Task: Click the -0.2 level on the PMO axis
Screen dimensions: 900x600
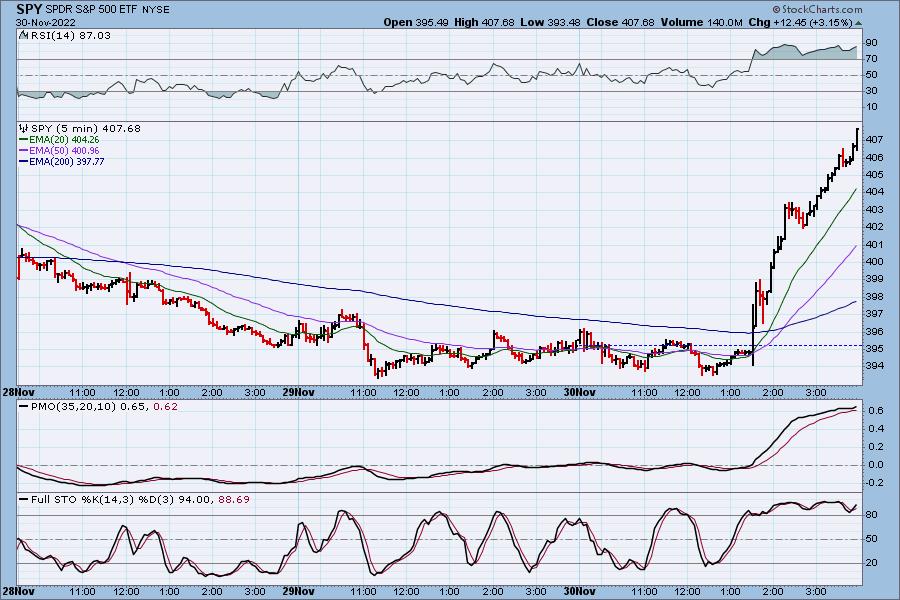Action: point(874,483)
